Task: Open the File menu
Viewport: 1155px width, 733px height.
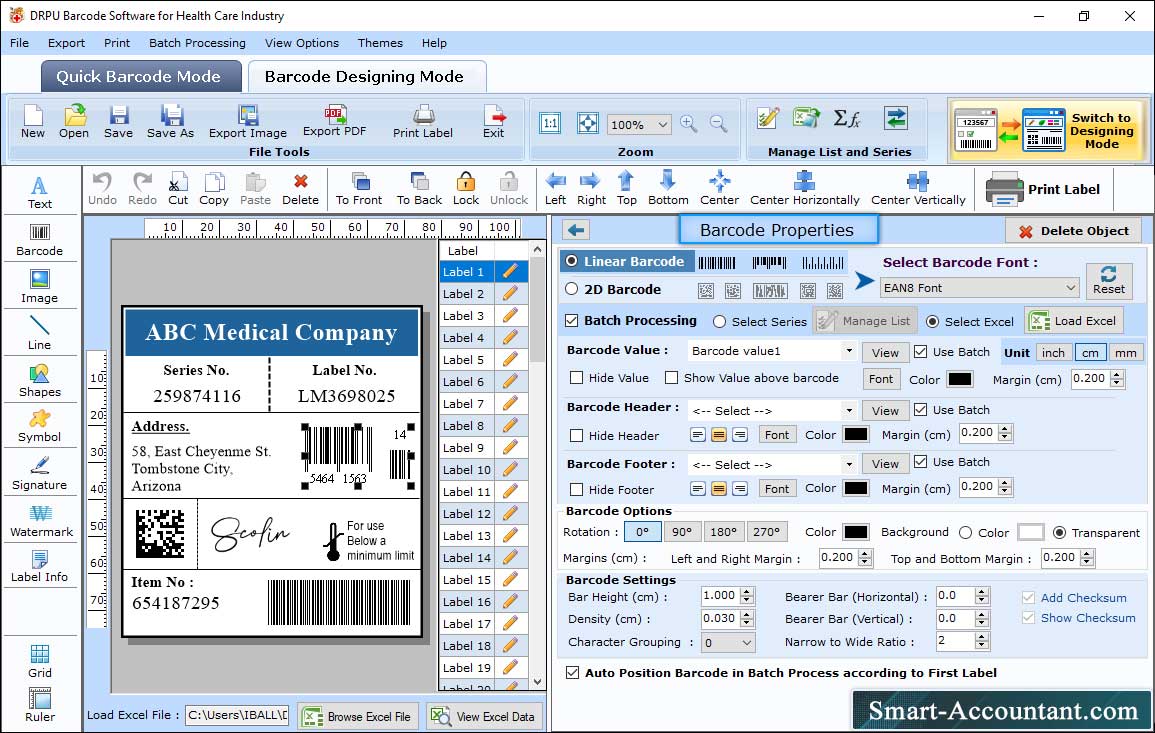Action: (20, 43)
